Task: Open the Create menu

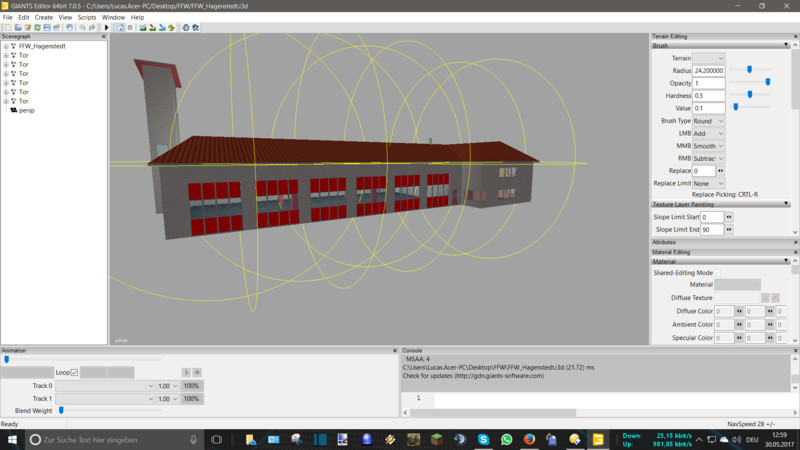Action: (44, 17)
